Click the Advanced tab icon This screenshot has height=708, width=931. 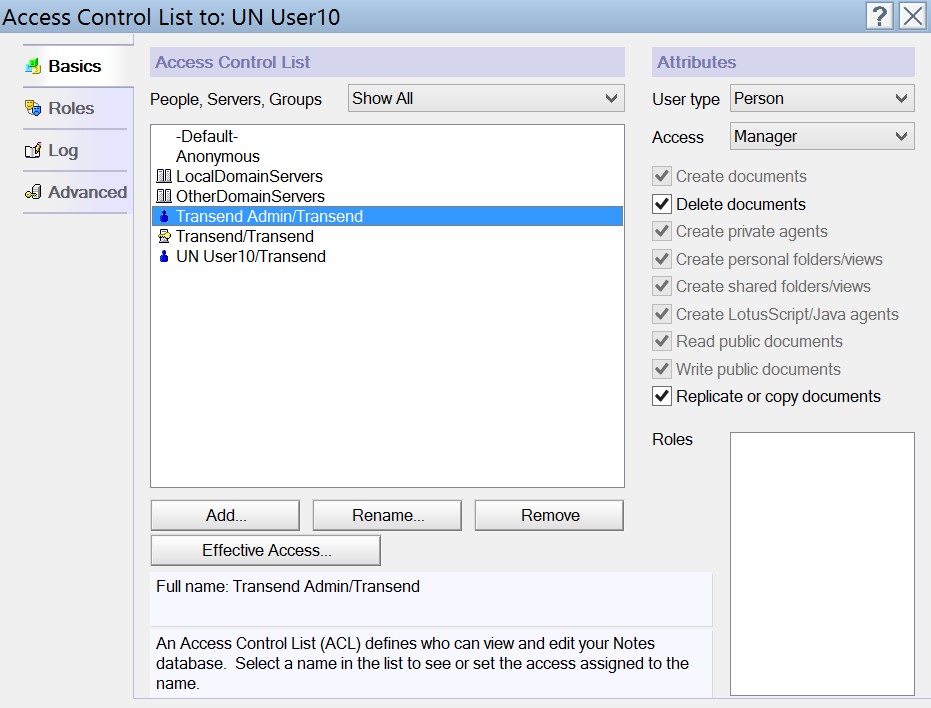33,192
